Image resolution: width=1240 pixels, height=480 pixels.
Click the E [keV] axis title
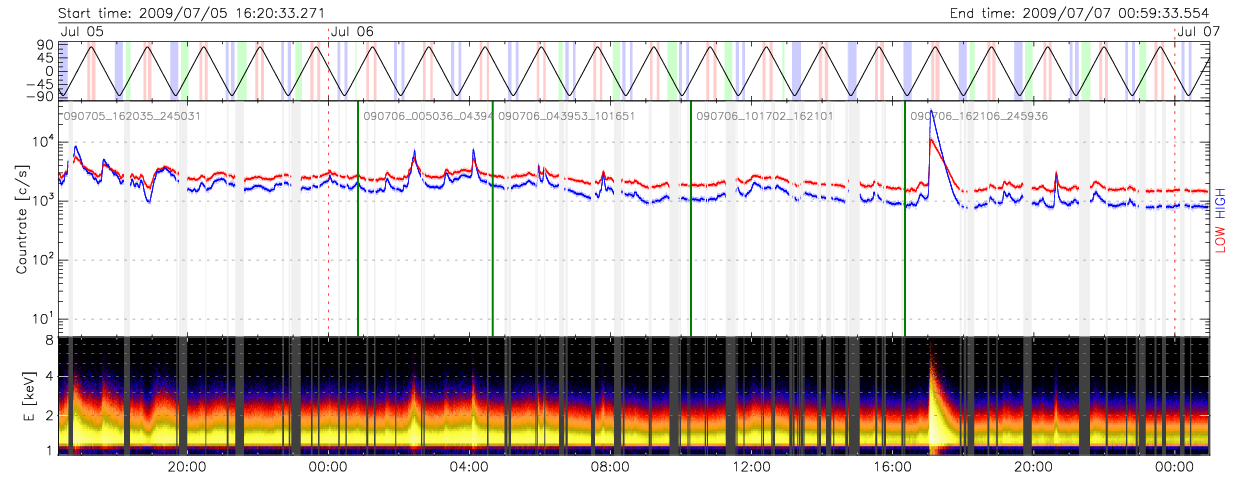coord(24,395)
